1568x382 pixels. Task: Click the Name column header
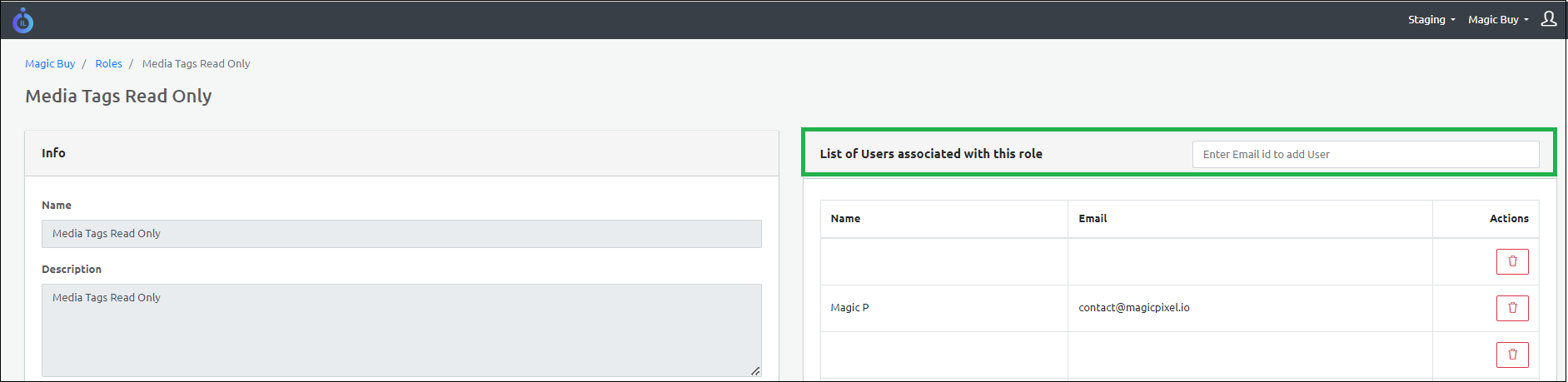click(x=845, y=219)
